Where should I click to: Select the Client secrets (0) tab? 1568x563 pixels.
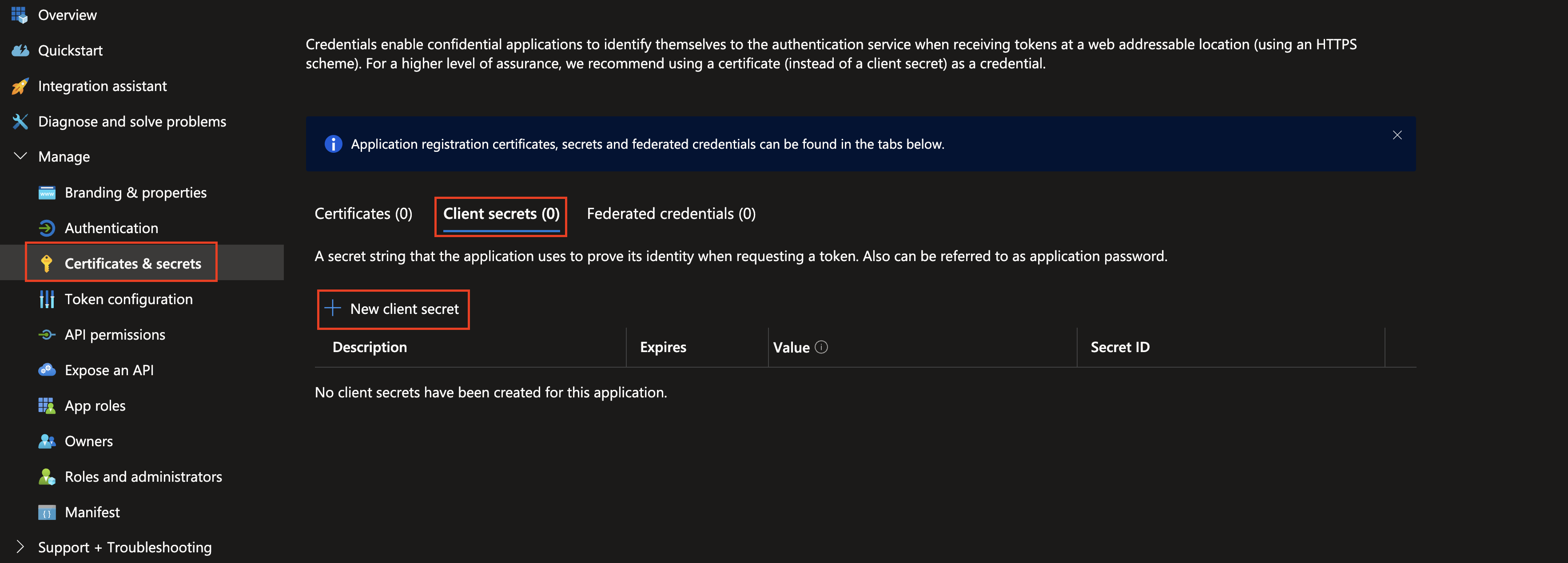501,214
